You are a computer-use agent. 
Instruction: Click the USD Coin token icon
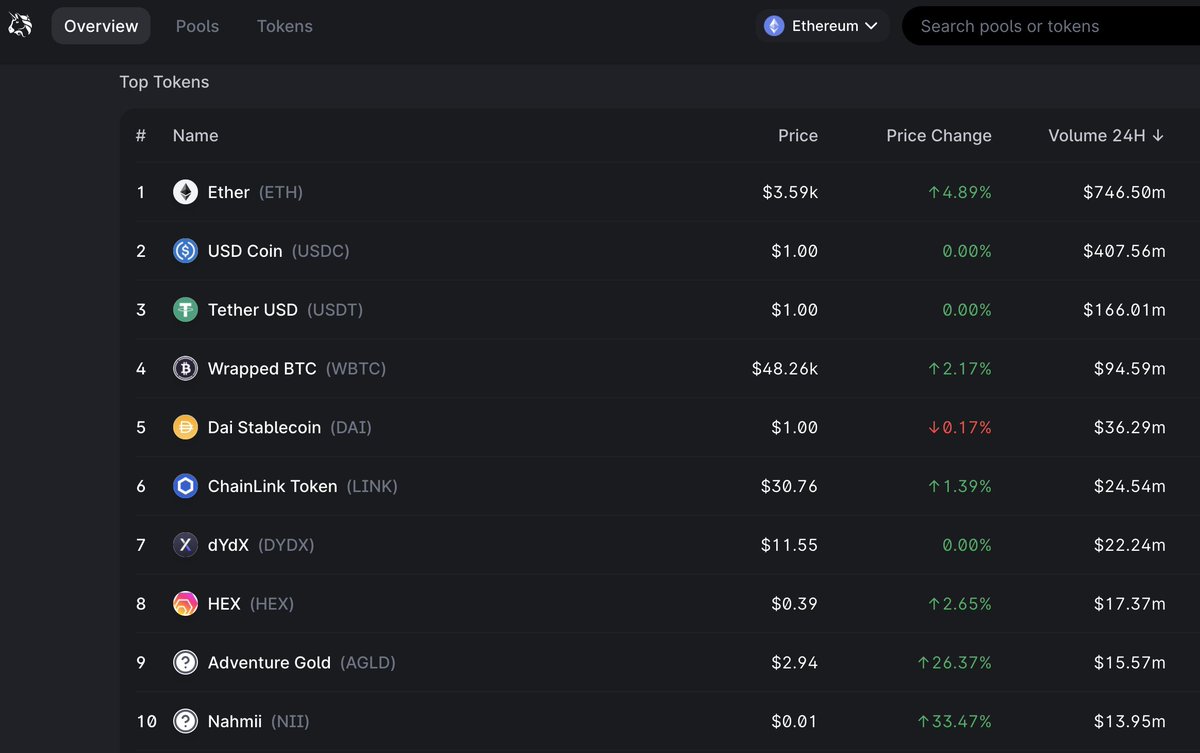(185, 251)
